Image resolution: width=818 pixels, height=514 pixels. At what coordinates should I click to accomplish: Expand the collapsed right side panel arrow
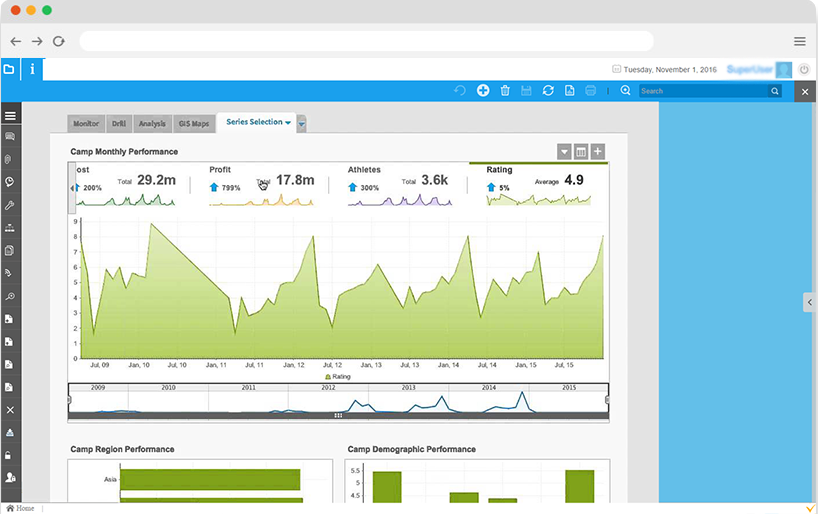pyautogui.click(x=809, y=302)
